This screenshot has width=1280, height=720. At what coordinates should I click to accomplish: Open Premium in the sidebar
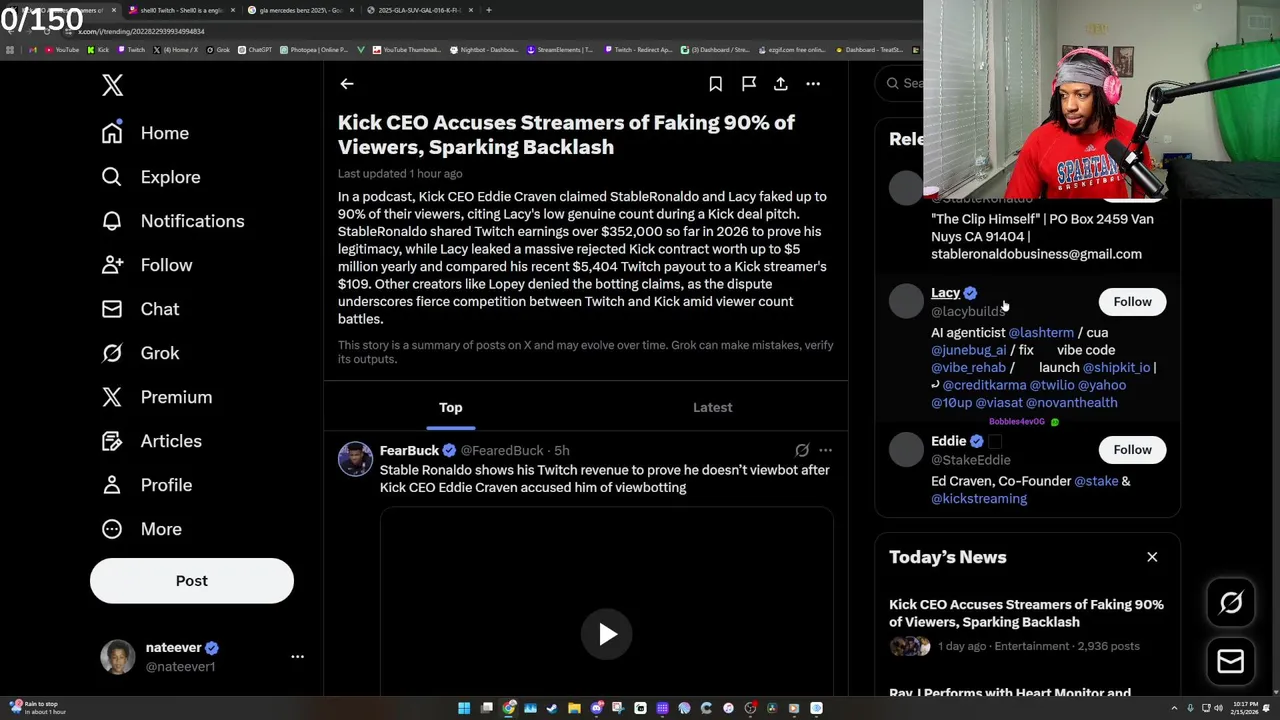pos(157,397)
